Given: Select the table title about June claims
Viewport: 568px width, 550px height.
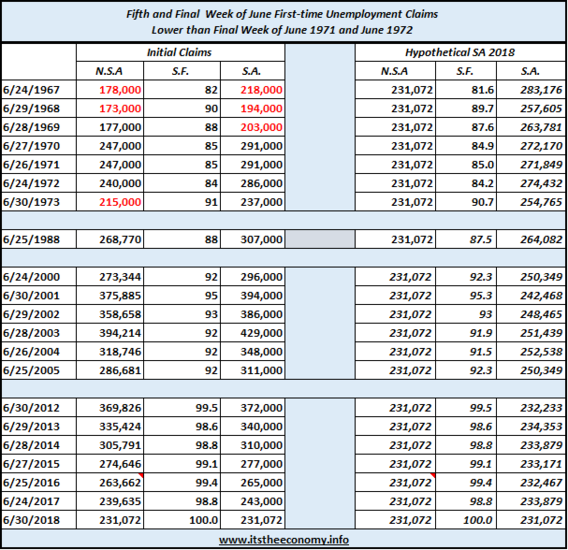Looking at the screenshot, I should coord(282,22).
